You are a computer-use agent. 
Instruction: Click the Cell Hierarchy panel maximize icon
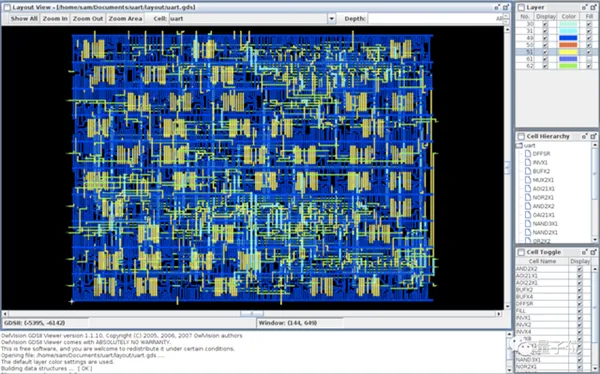click(593, 136)
